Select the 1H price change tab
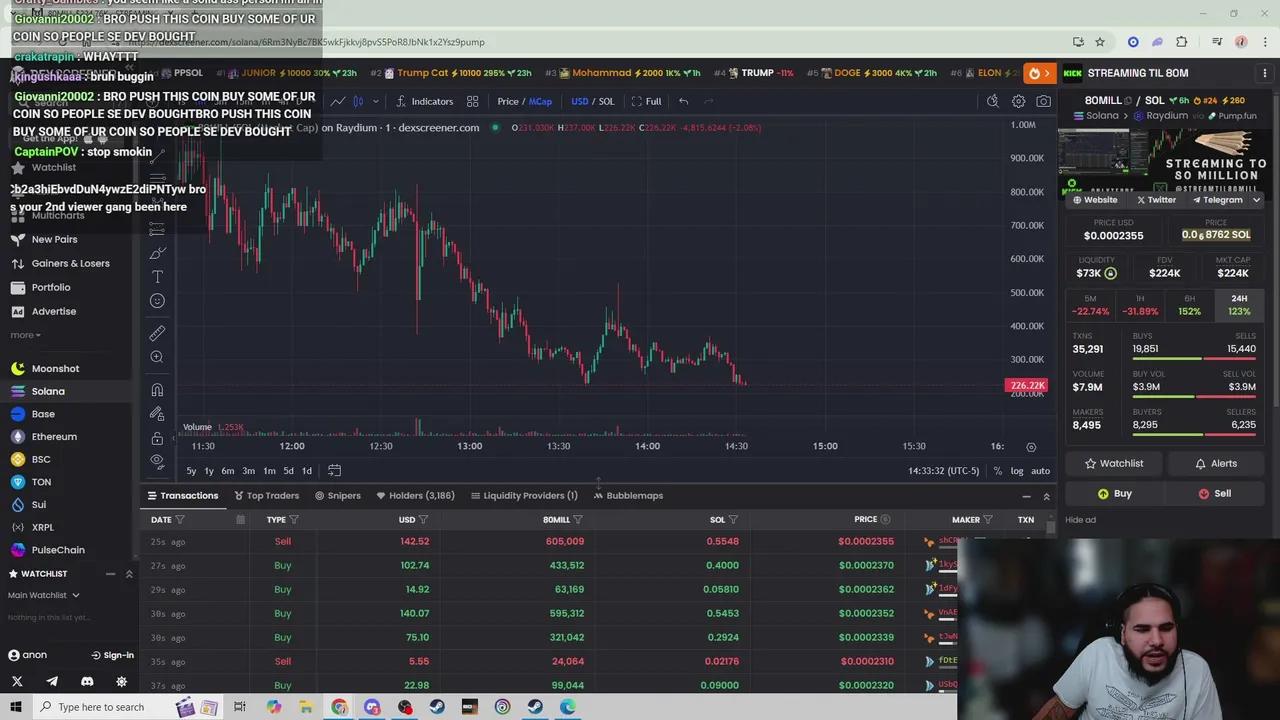The height and width of the screenshot is (720, 1280). point(1140,305)
